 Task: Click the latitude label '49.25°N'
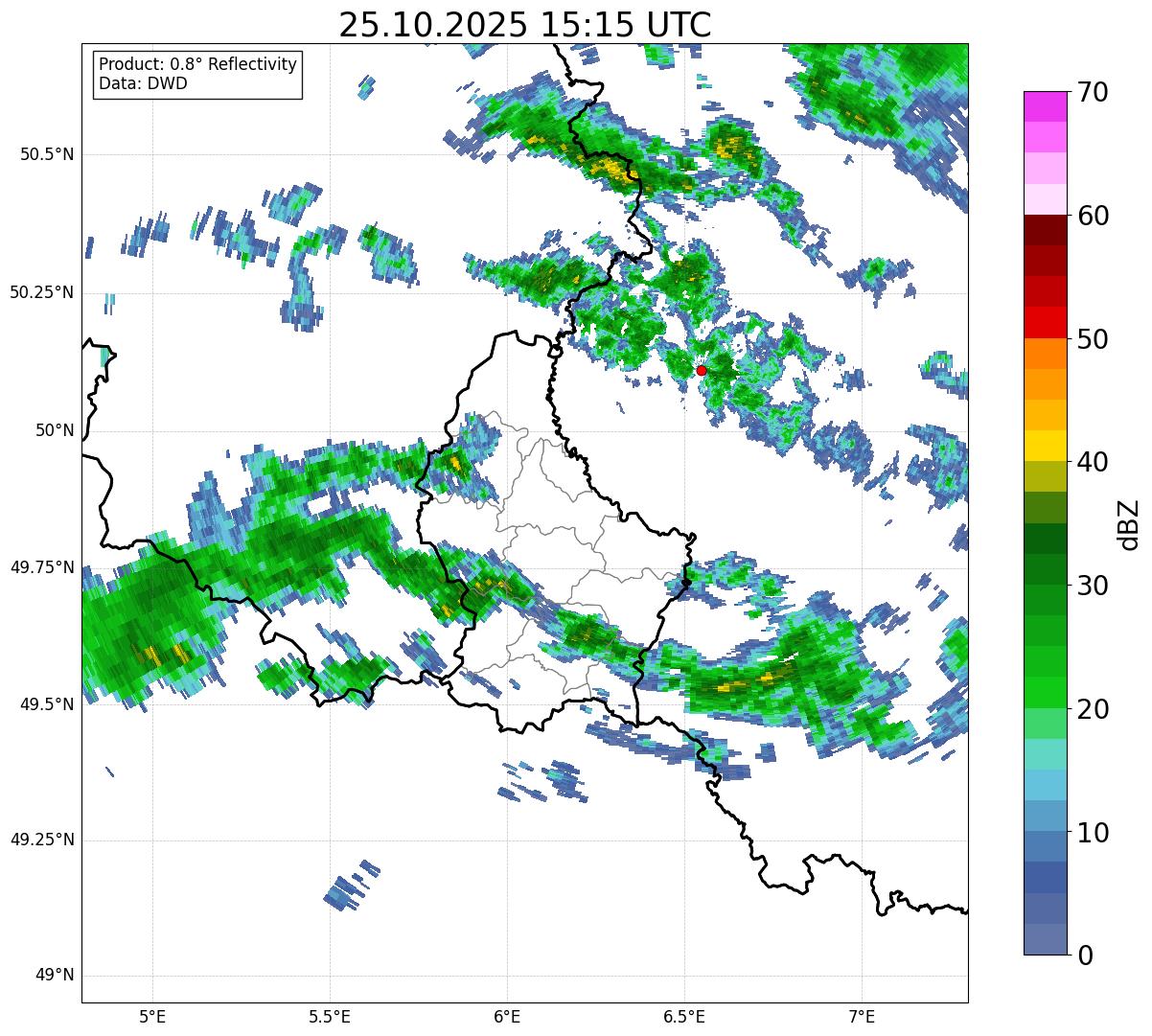point(41,840)
